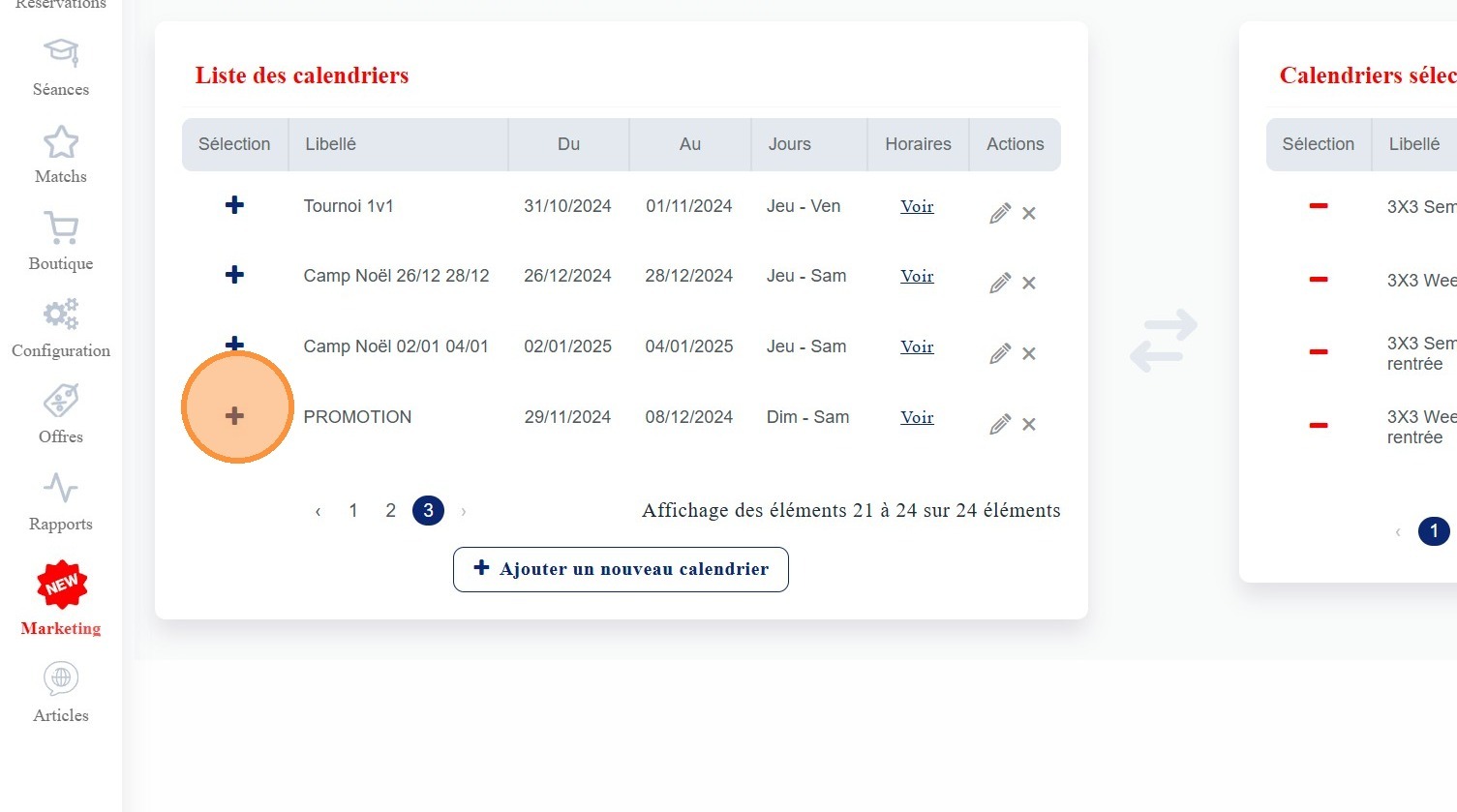Screen dimensions: 1457x812
Task: Sort calendar list by Libellé column header
Action: pos(331,144)
